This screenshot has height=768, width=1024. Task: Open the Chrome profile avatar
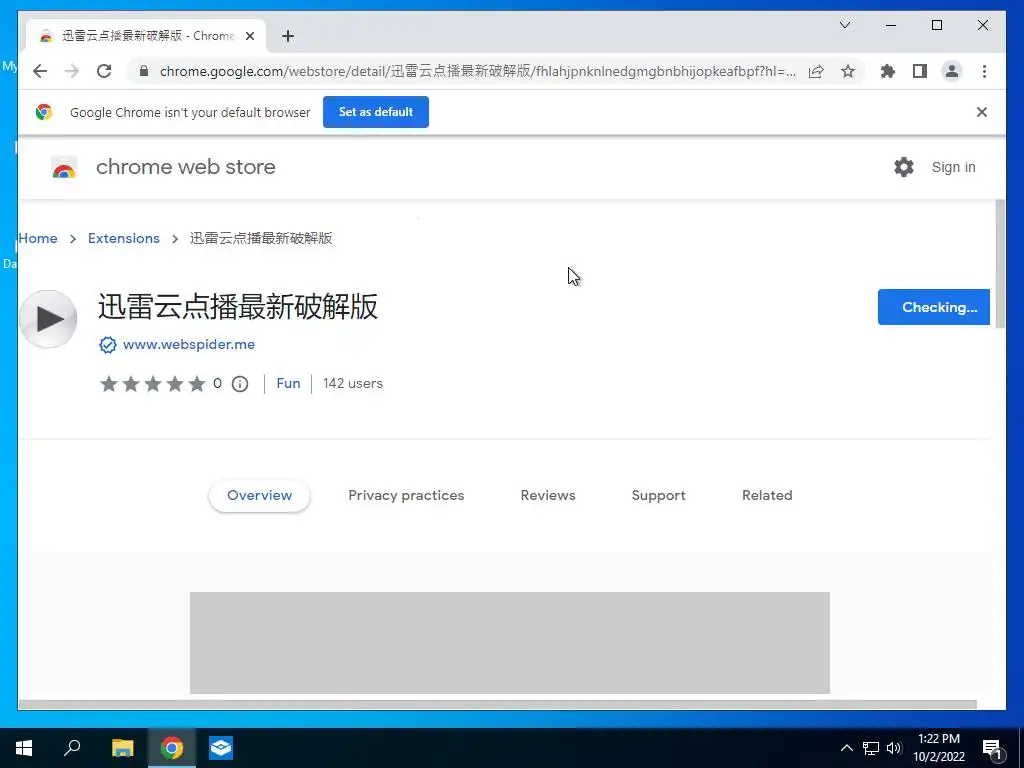[x=952, y=71]
